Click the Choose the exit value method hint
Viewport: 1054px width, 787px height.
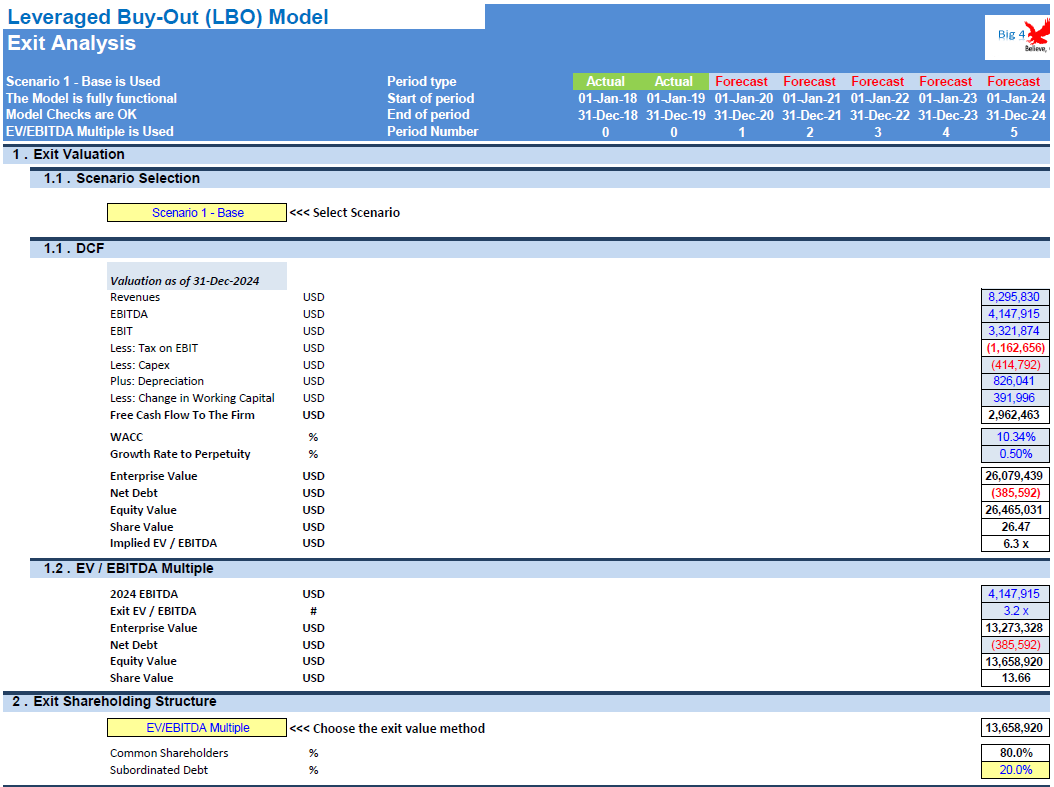coord(387,729)
